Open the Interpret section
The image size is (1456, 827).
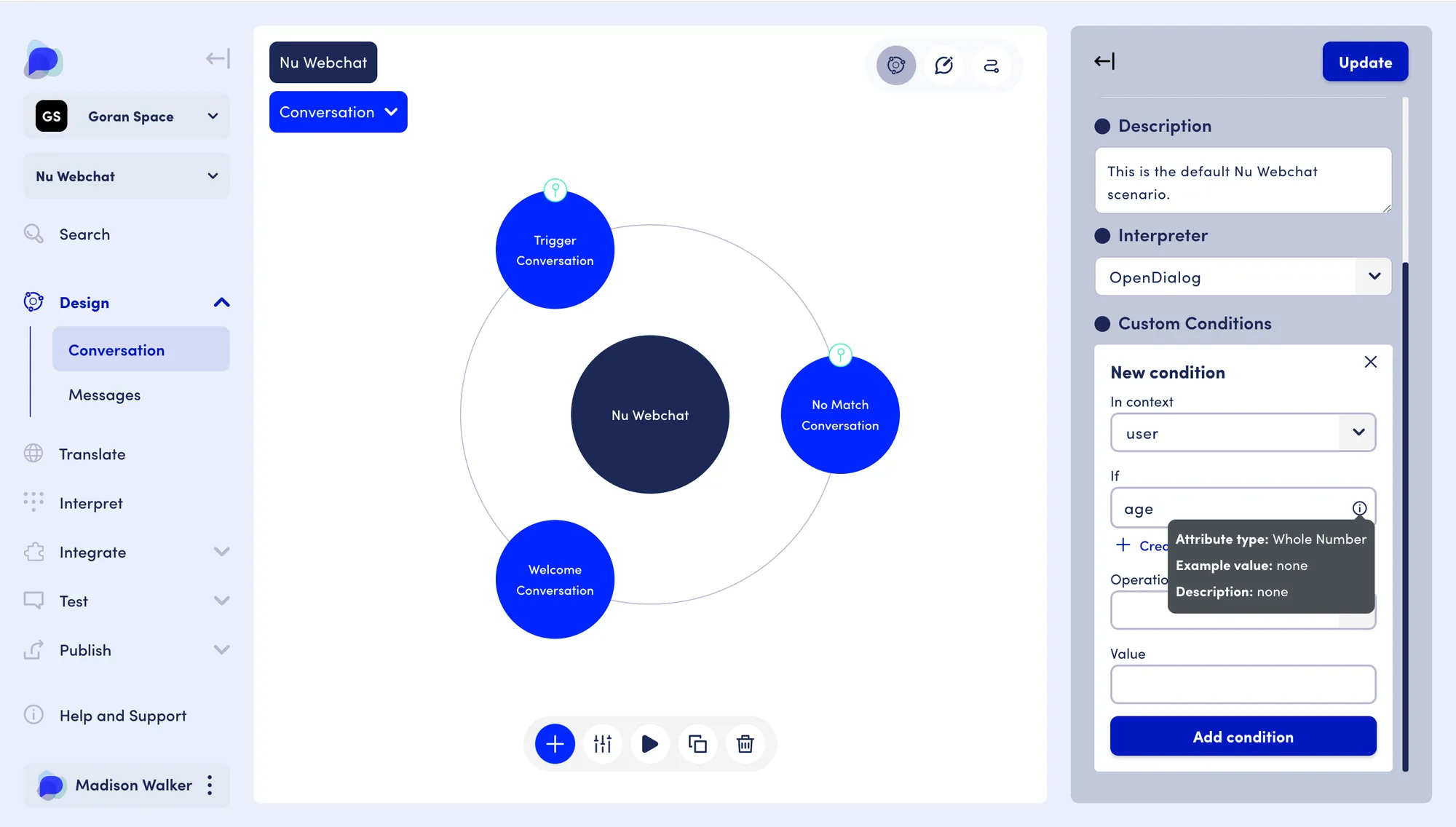[91, 504]
